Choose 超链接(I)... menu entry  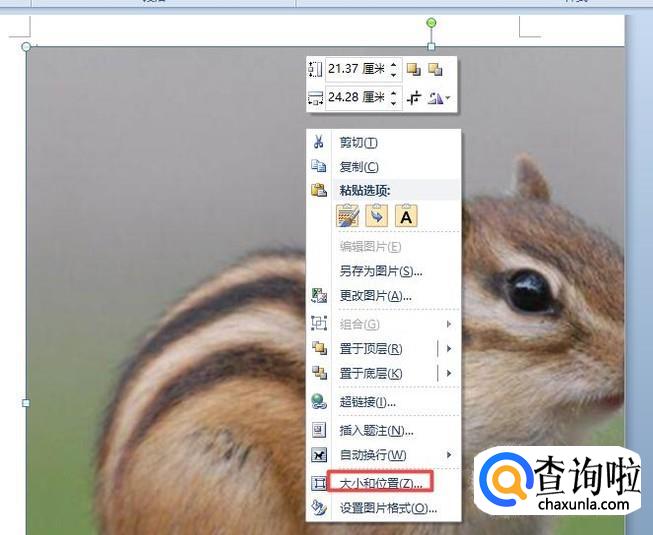coord(384,402)
